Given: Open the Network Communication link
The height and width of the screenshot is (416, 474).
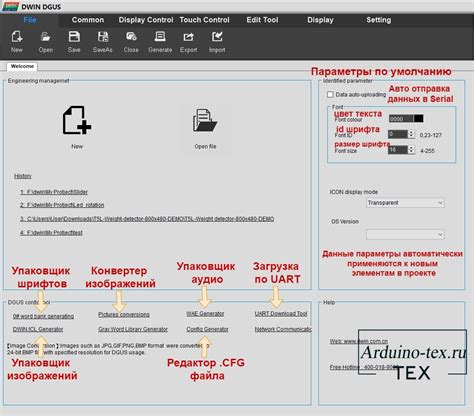Looking at the screenshot, I should click(283, 329).
